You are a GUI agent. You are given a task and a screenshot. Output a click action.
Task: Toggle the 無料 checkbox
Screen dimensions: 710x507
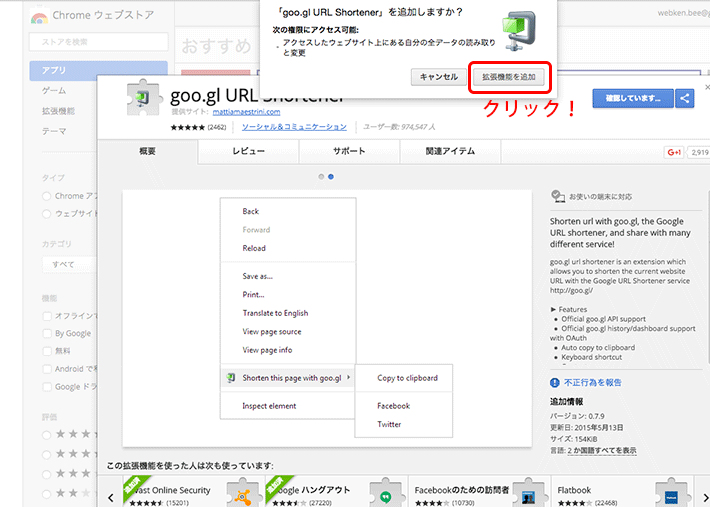(x=47, y=351)
